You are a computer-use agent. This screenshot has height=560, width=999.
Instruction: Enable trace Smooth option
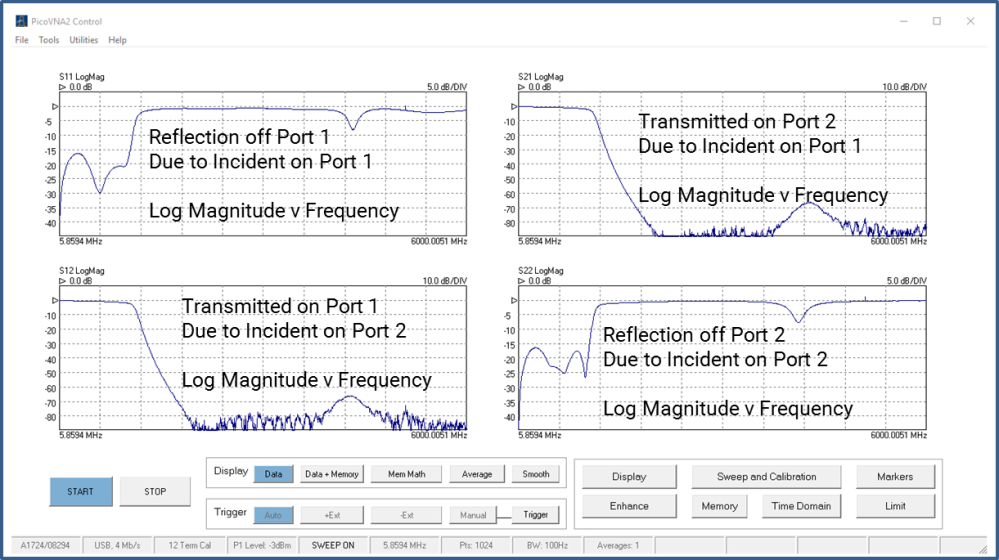(x=536, y=474)
